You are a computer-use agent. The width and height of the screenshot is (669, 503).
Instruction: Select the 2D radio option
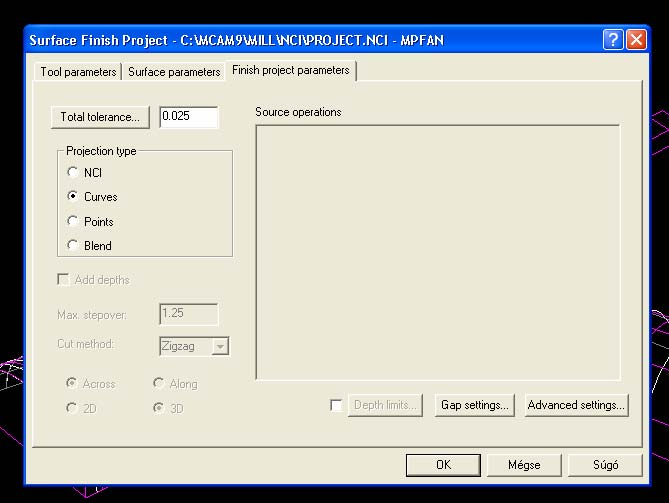(72, 408)
